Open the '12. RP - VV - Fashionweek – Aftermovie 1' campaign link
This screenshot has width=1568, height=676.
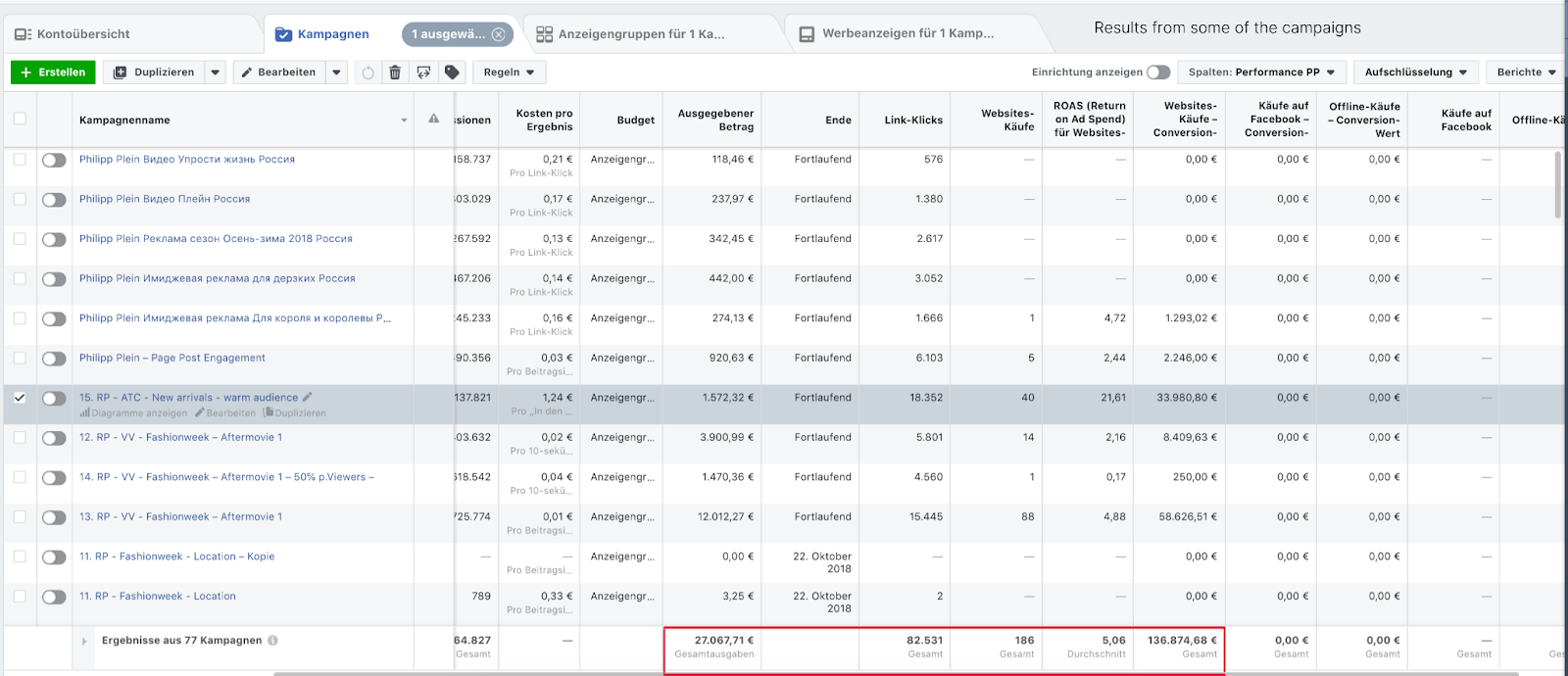[x=180, y=438]
